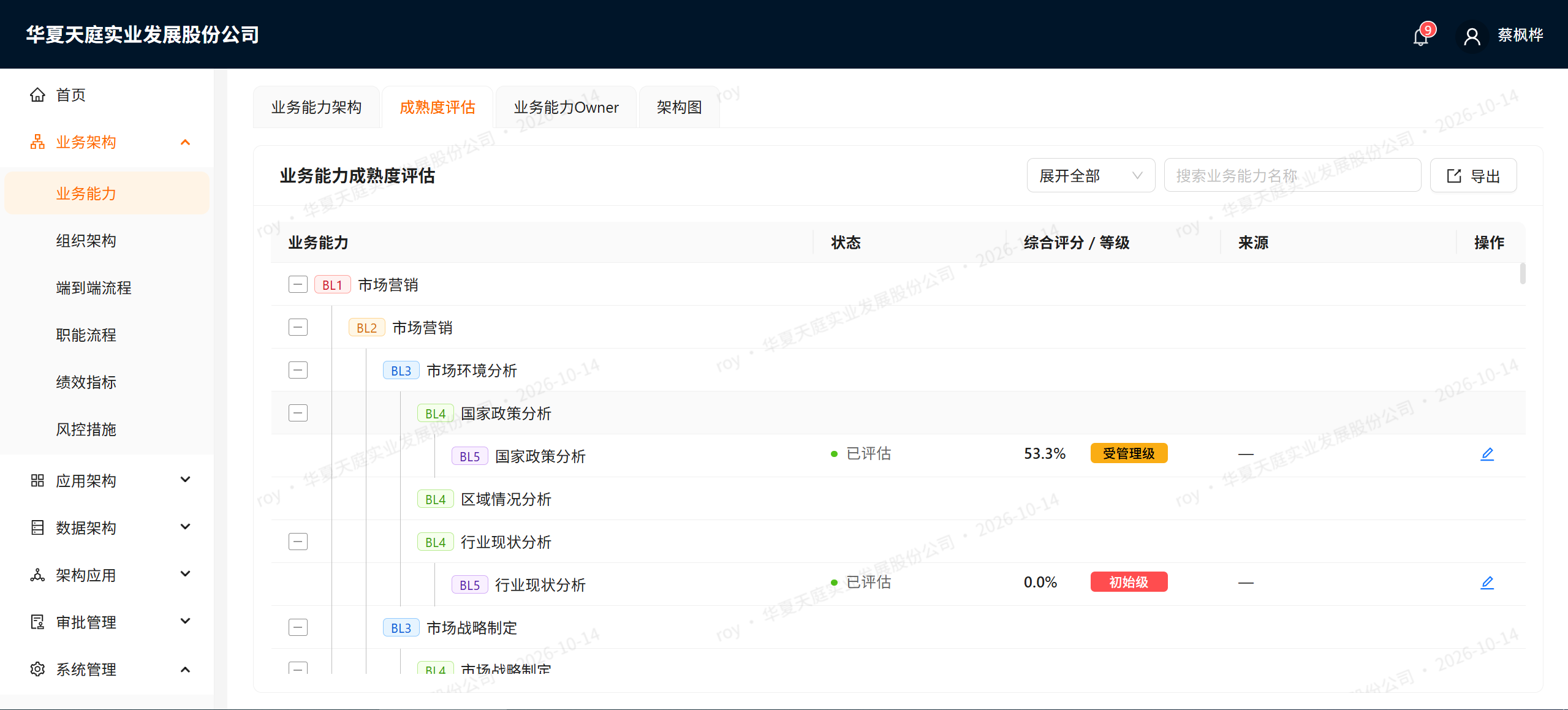Expand the 架构应用 sidebar chevron

click(186, 574)
